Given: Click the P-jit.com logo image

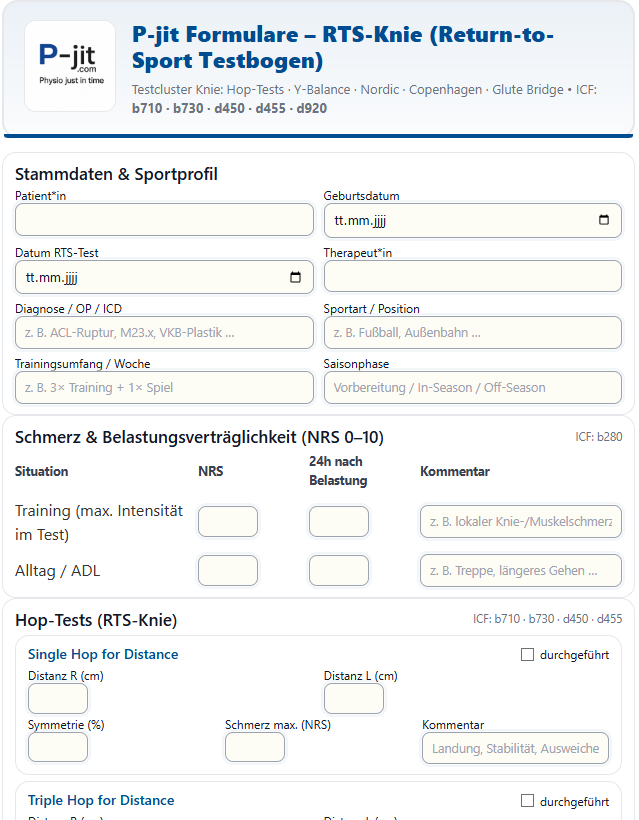Looking at the screenshot, I should pyautogui.click(x=70, y=66).
